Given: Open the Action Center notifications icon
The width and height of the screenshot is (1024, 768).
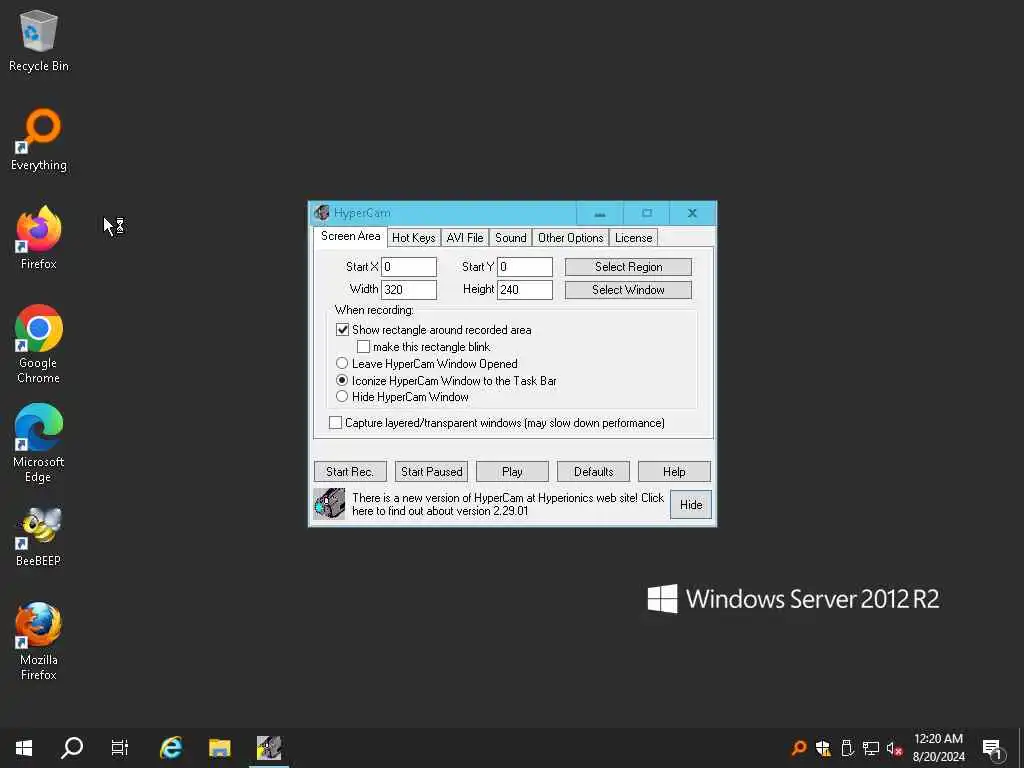Looking at the screenshot, I should pos(993,749).
